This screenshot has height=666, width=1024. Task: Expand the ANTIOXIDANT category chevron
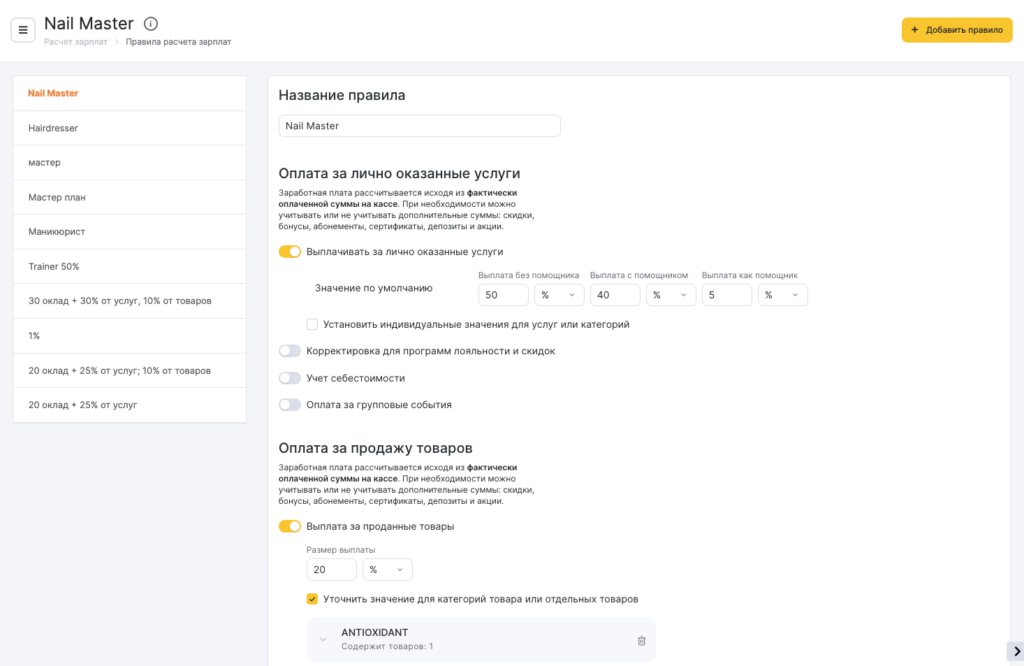[323, 640]
